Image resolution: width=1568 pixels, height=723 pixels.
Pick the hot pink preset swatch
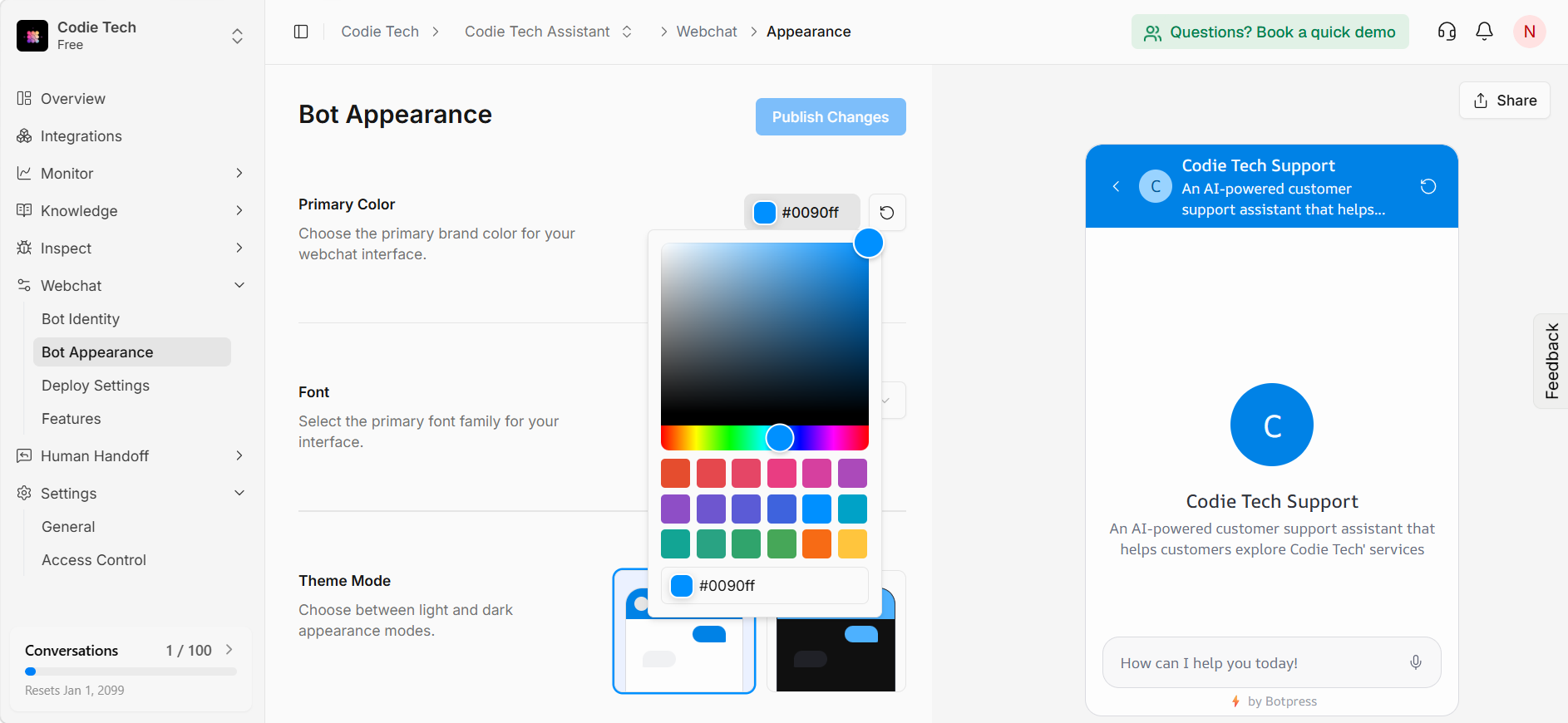[782, 474]
